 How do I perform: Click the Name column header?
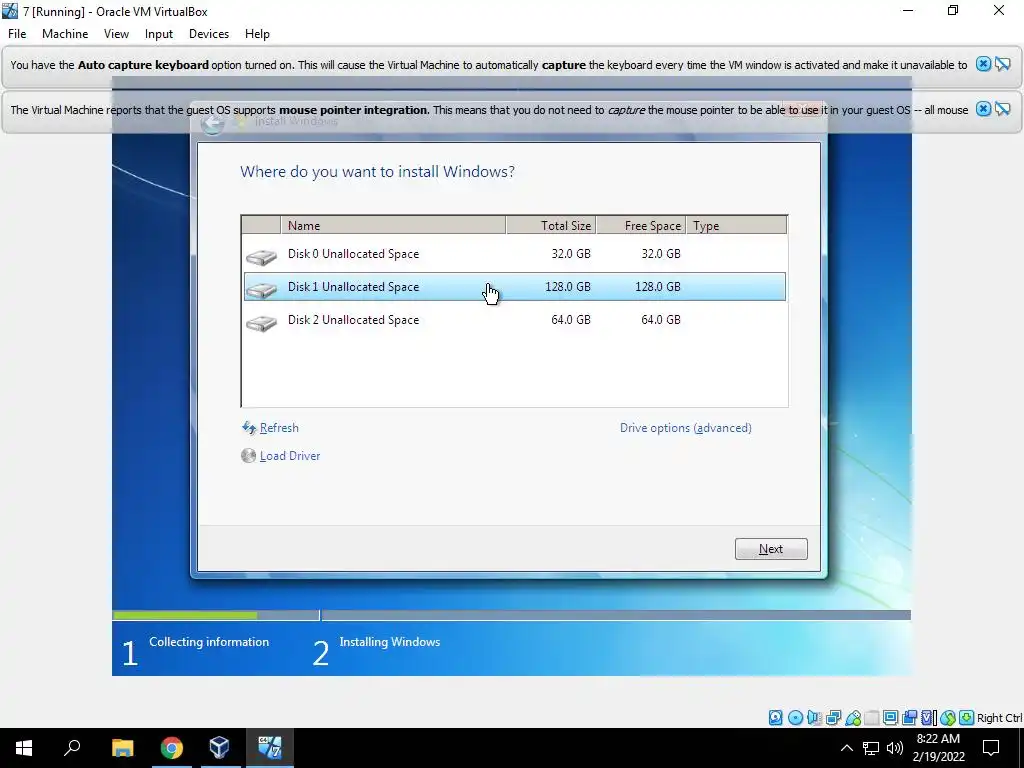393,225
